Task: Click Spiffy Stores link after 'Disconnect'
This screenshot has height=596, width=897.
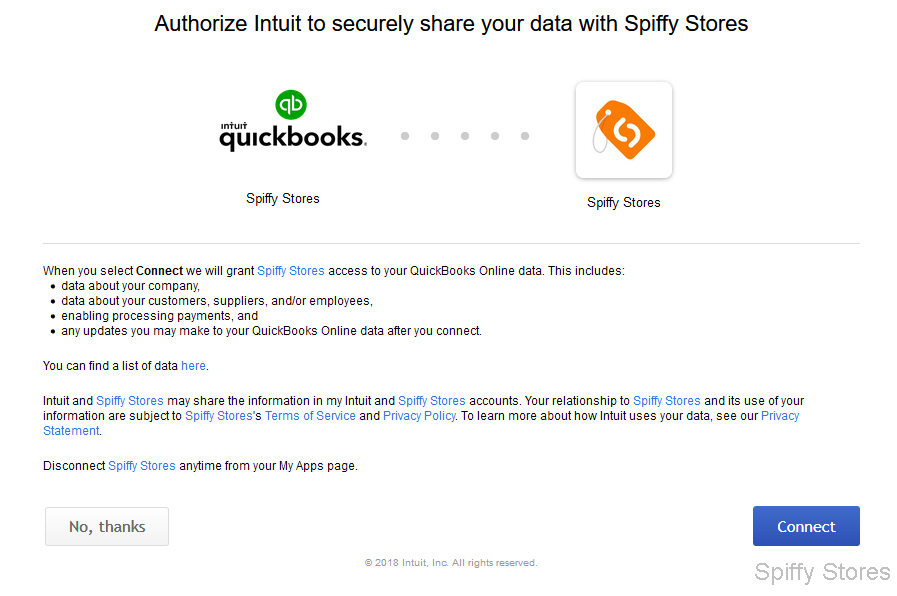Action: click(142, 466)
